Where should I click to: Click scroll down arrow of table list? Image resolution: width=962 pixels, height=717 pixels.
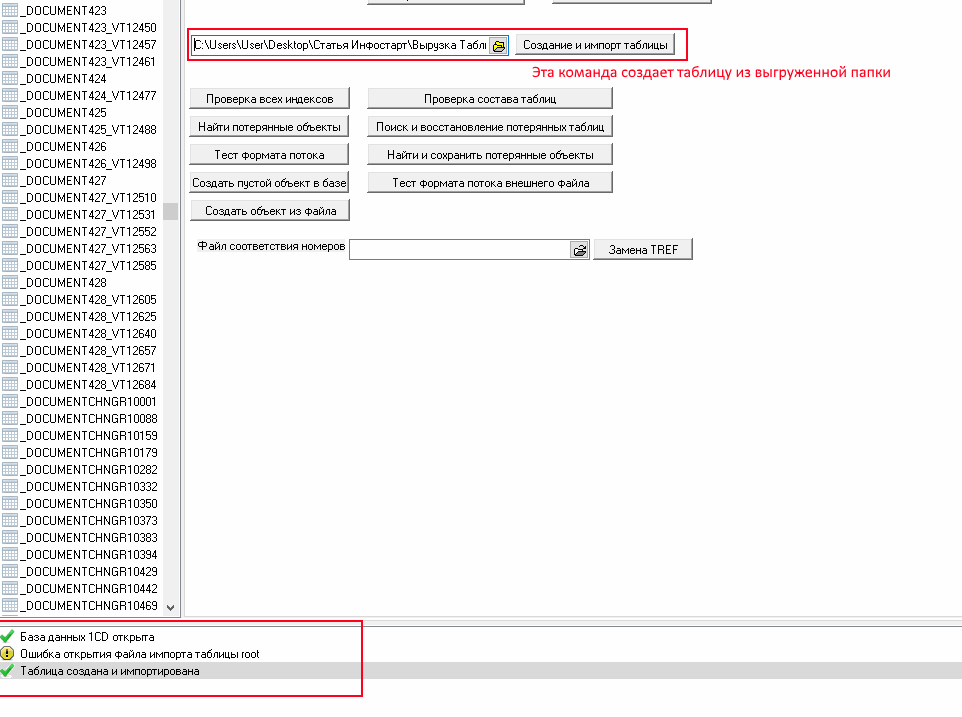click(170, 606)
